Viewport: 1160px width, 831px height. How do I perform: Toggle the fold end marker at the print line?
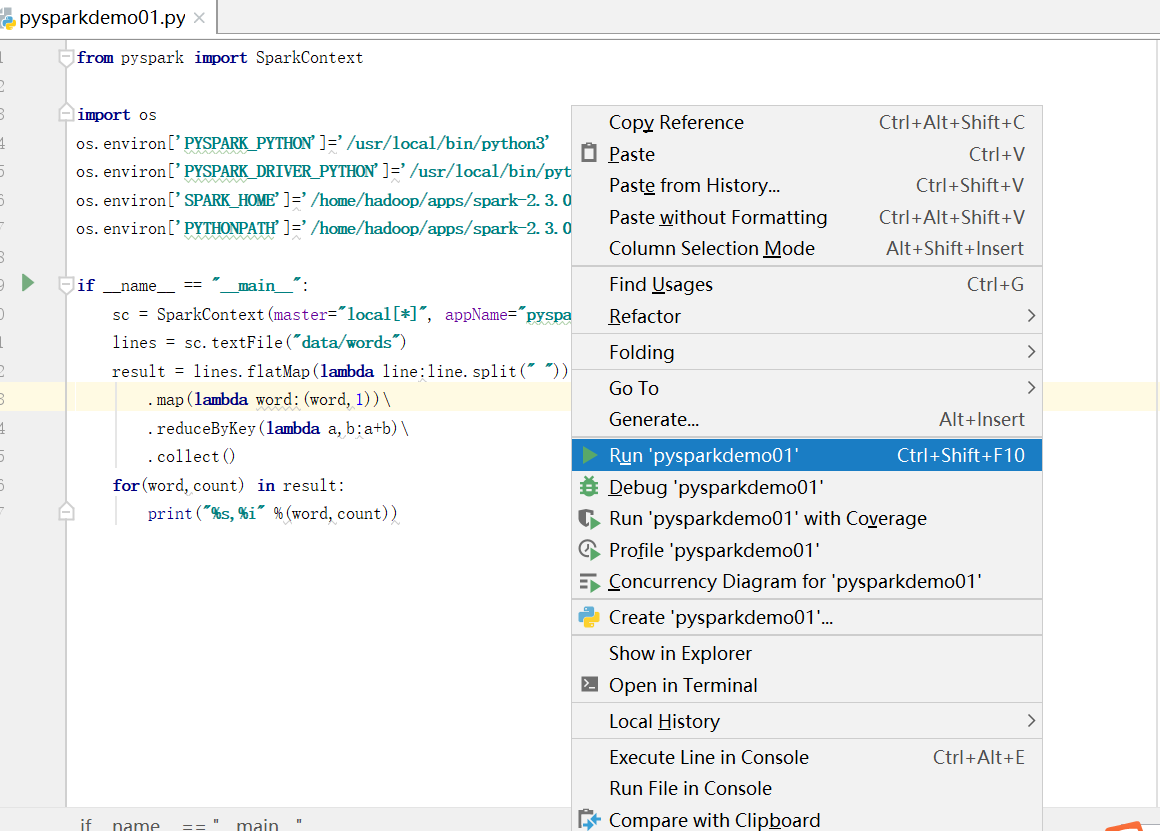pos(66,512)
